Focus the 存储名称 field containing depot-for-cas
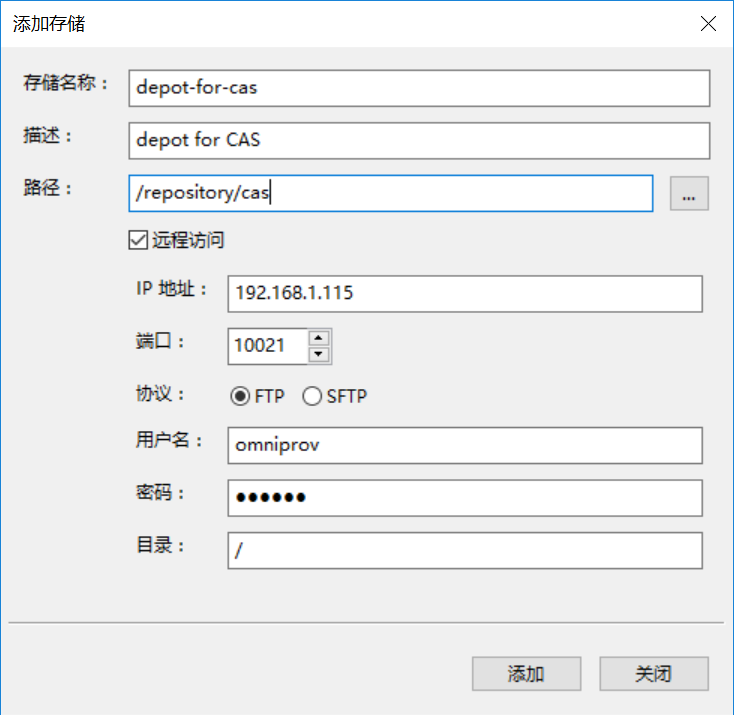This screenshot has height=715, width=734. 419,87
